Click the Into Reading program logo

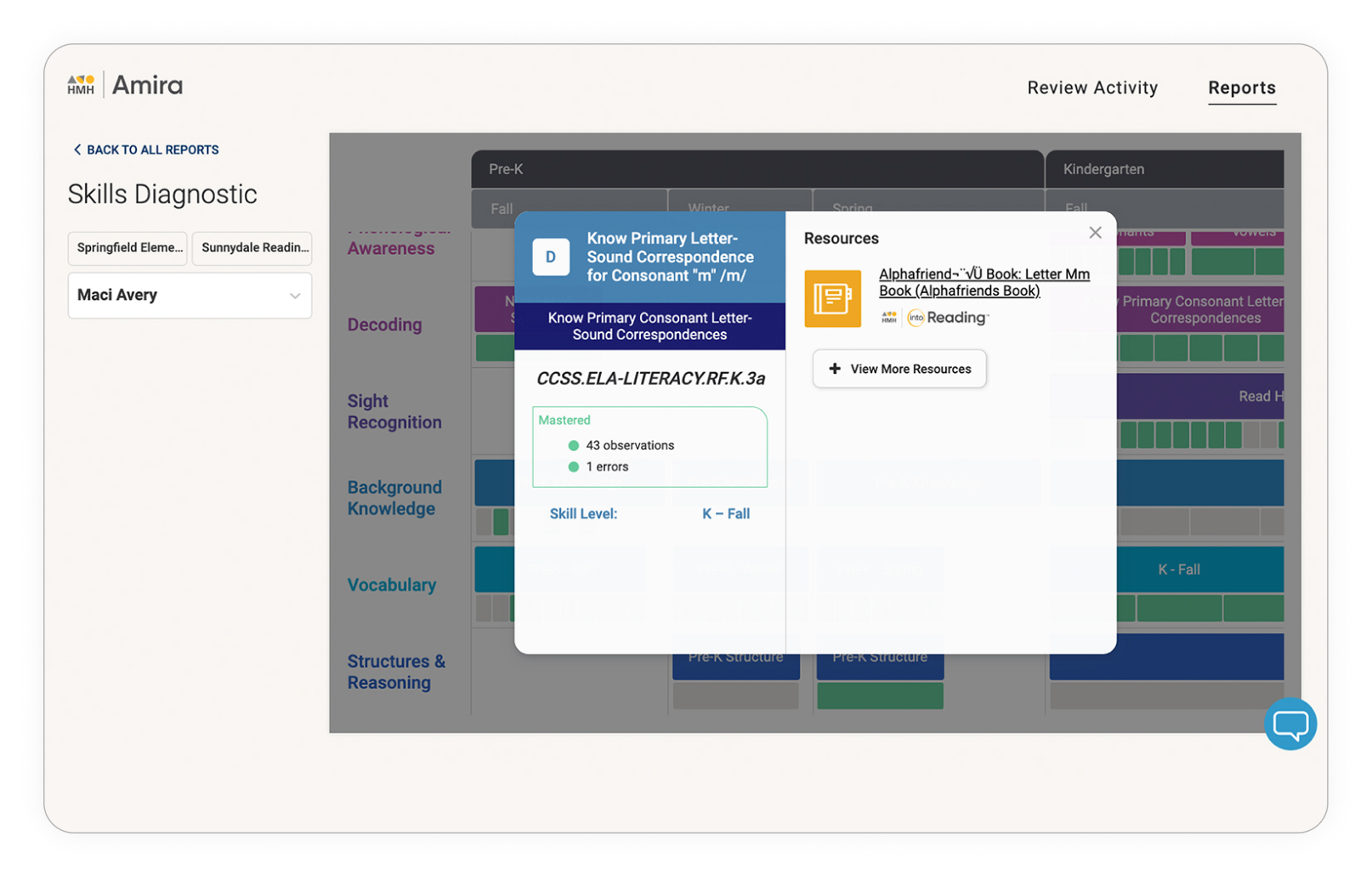point(948,318)
